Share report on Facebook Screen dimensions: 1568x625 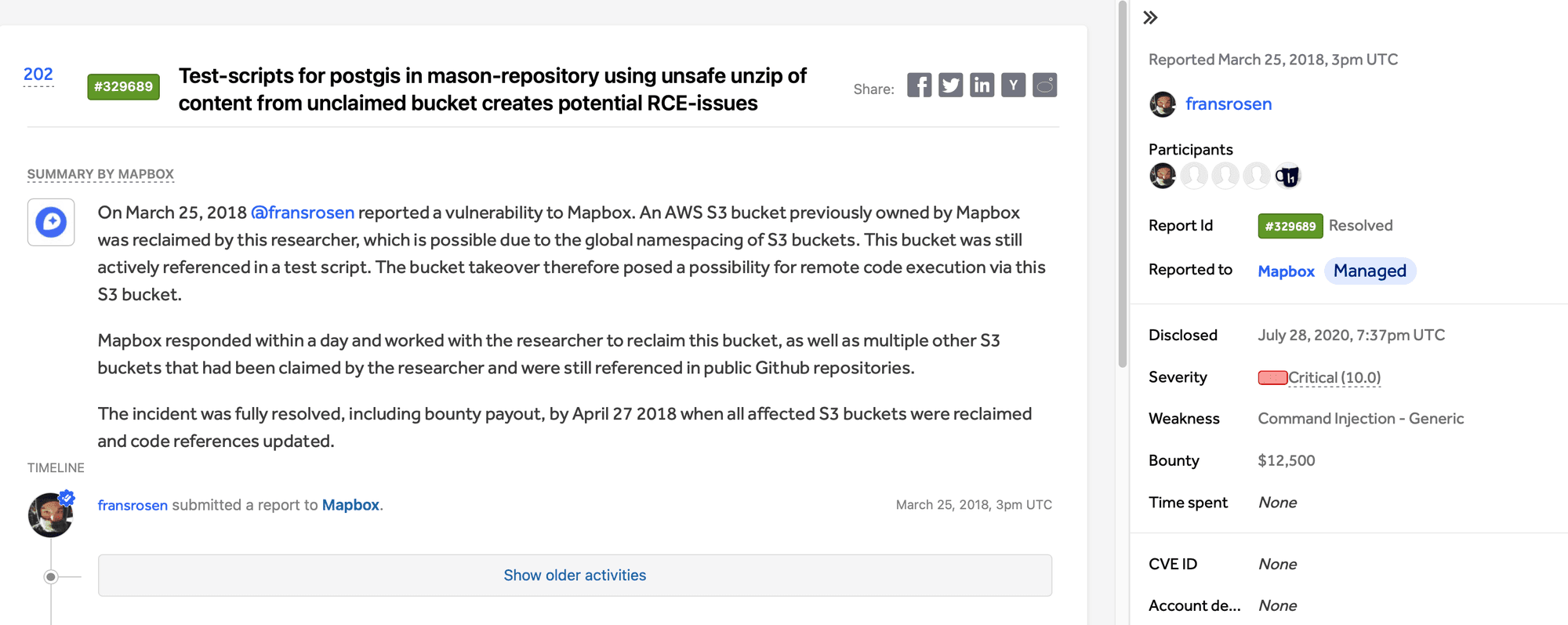919,85
